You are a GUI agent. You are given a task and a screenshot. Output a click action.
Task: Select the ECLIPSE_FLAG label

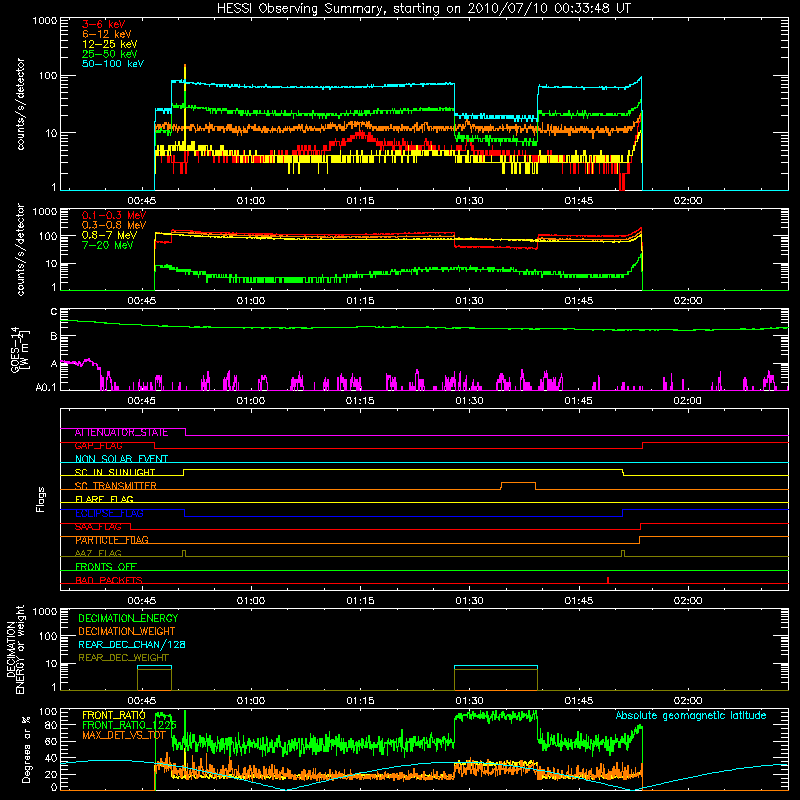point(109,513)
